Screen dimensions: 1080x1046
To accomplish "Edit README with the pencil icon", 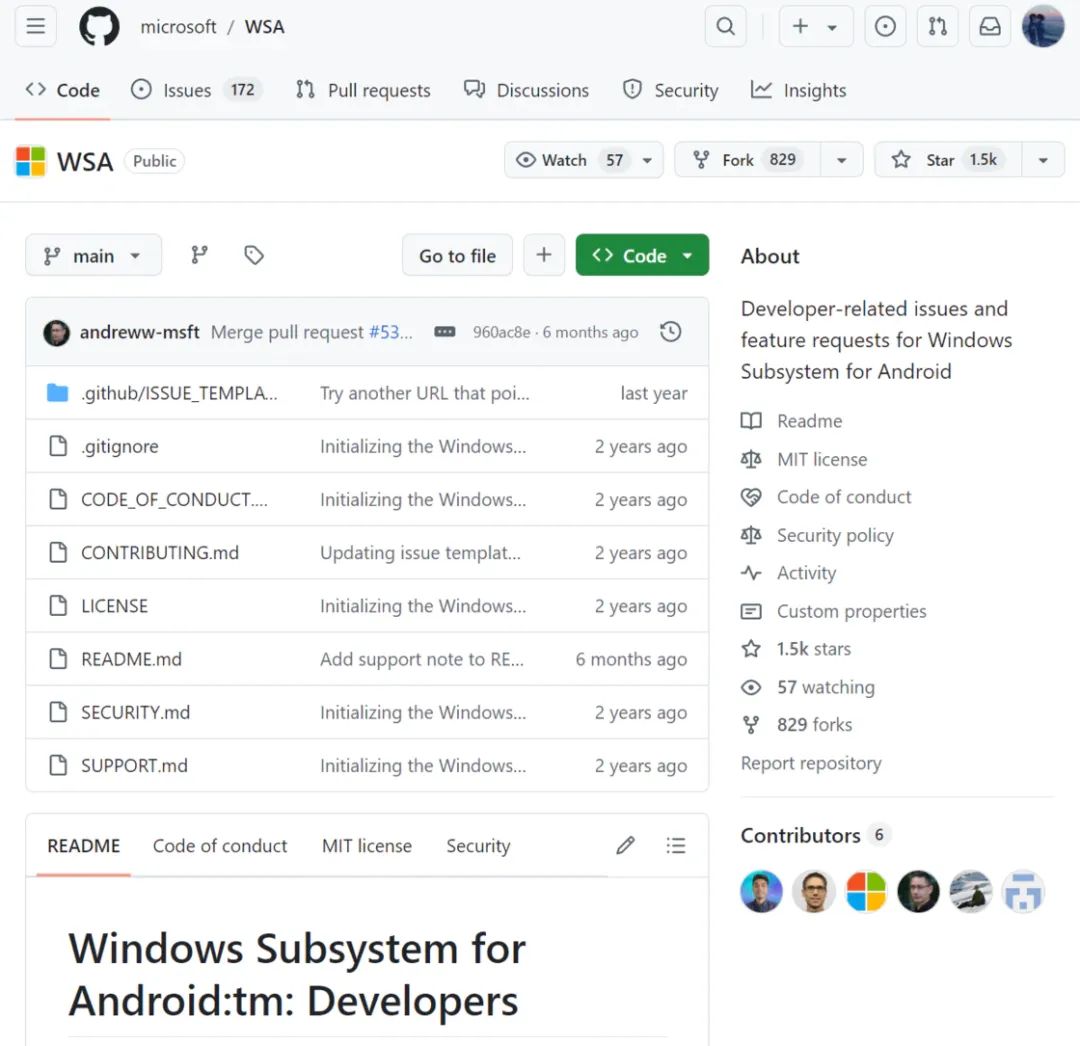I will (x=625, y=845).
